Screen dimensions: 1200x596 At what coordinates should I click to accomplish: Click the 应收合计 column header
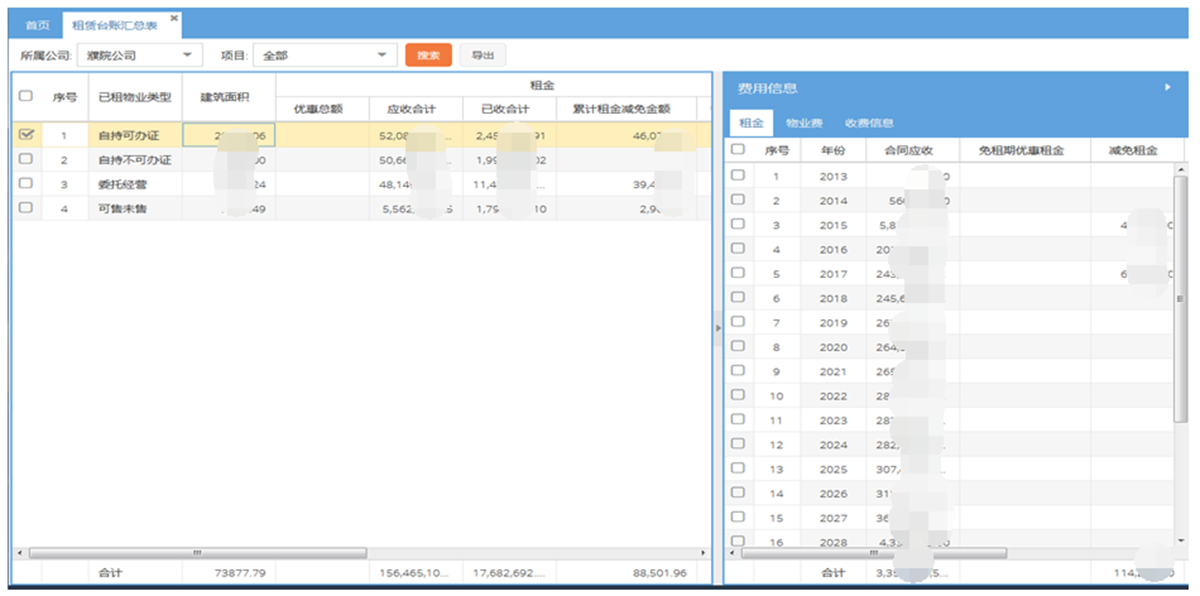coord(415,109)
